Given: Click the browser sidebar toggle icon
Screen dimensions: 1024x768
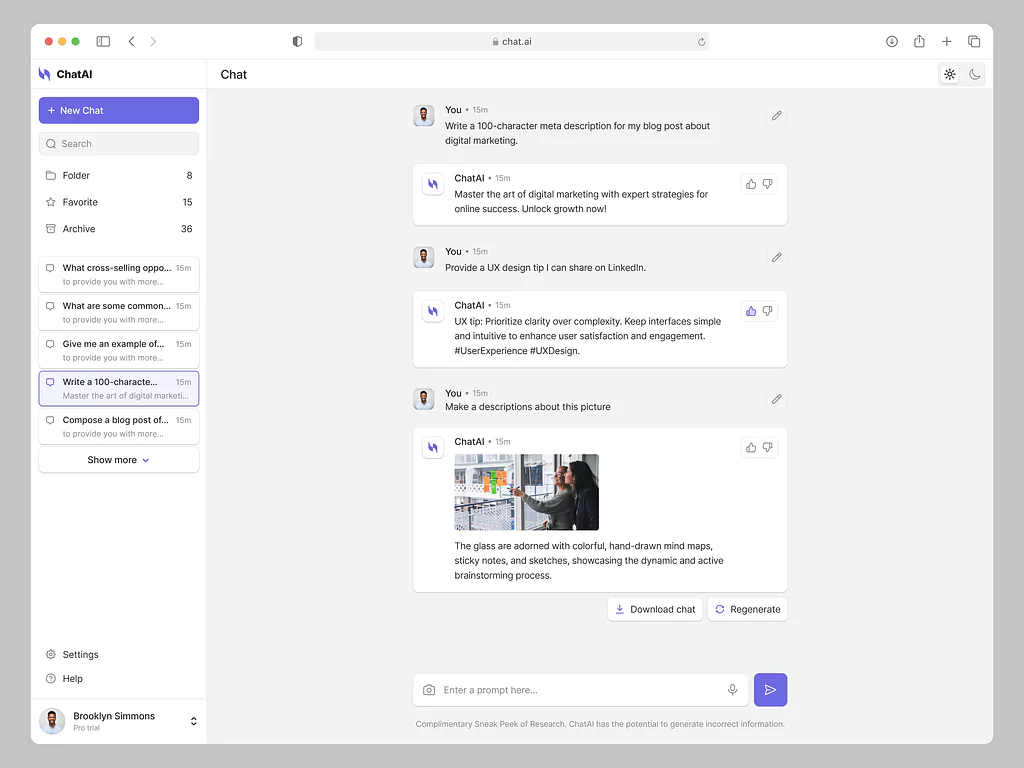Looking at the screenshot, I should click(x=103, y=42).
